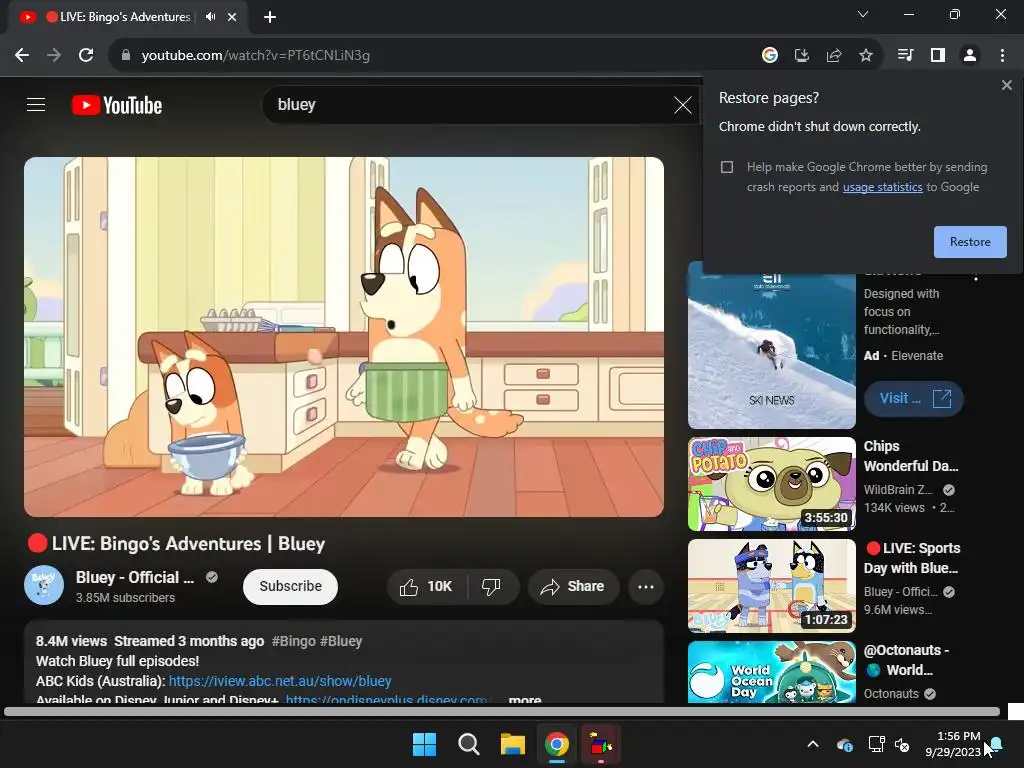Subscribe to Bluey - Official channel
The width and height of the screenshot is (1024, 768).
[x=291, y=586]
